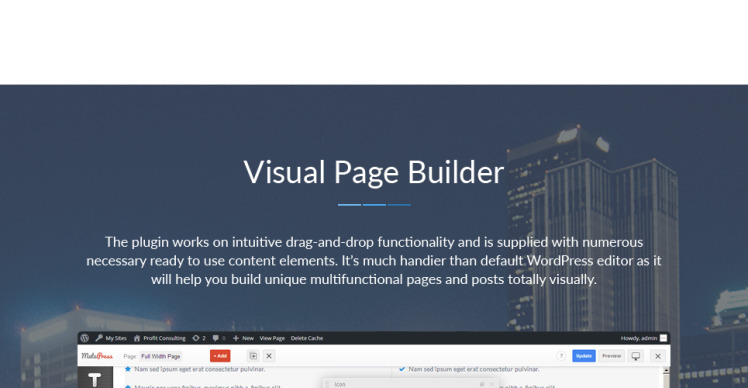Open the My Sites menu

(111, 338)
